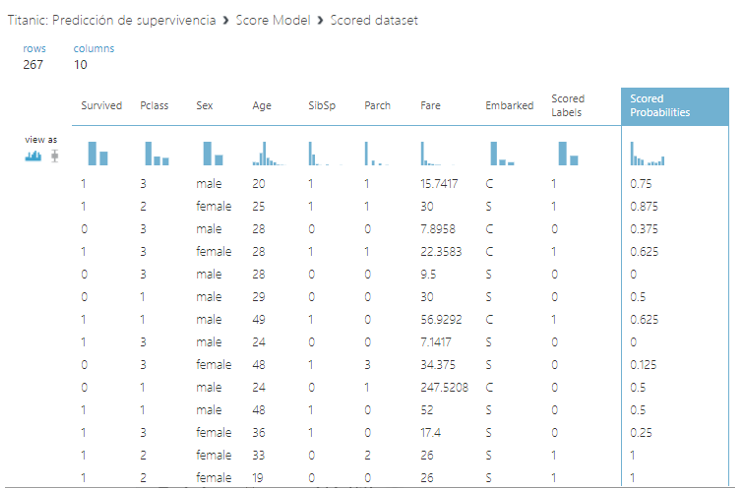Open the Score Model breadcrumb link
The image size is (735, 488).
point(273,20)
